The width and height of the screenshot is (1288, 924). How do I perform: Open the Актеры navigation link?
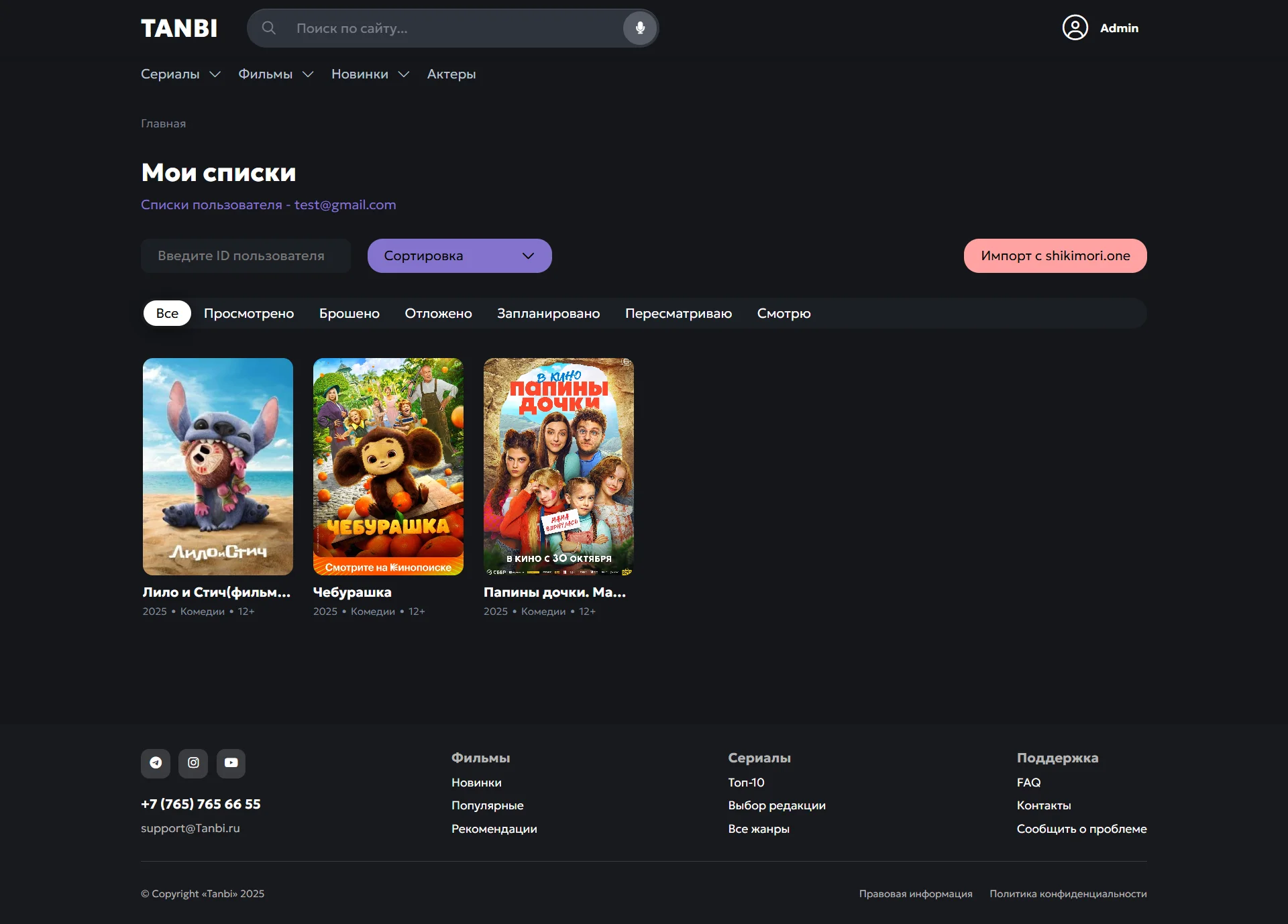tap(451, 74)
